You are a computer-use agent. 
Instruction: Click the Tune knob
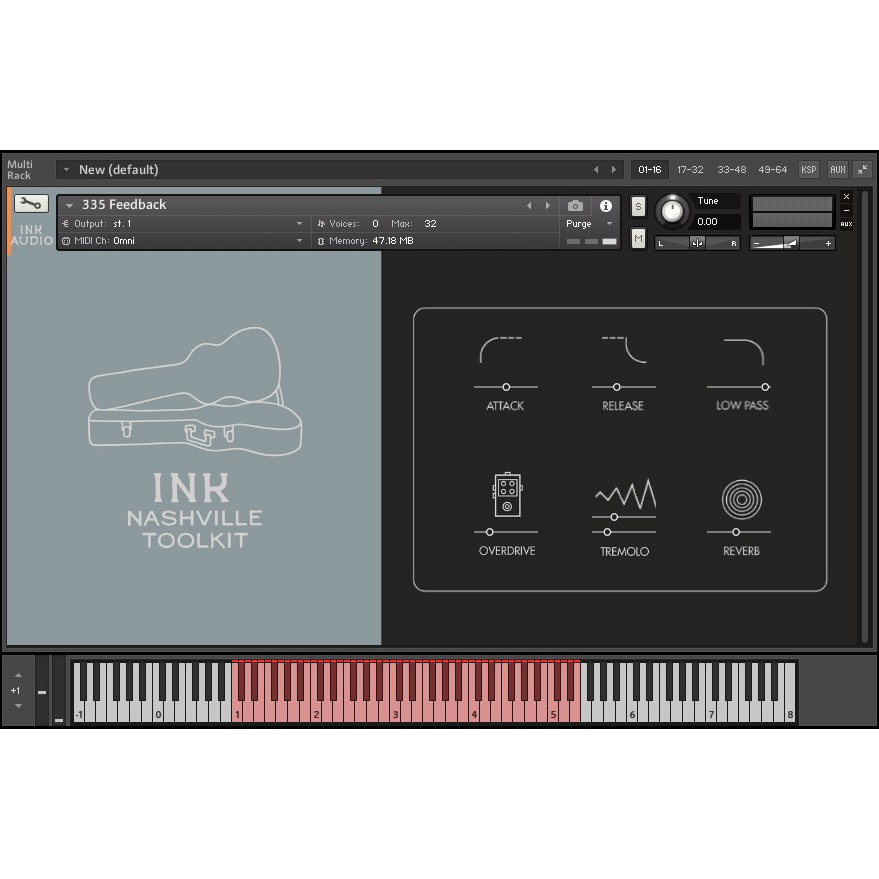[672, 211]
